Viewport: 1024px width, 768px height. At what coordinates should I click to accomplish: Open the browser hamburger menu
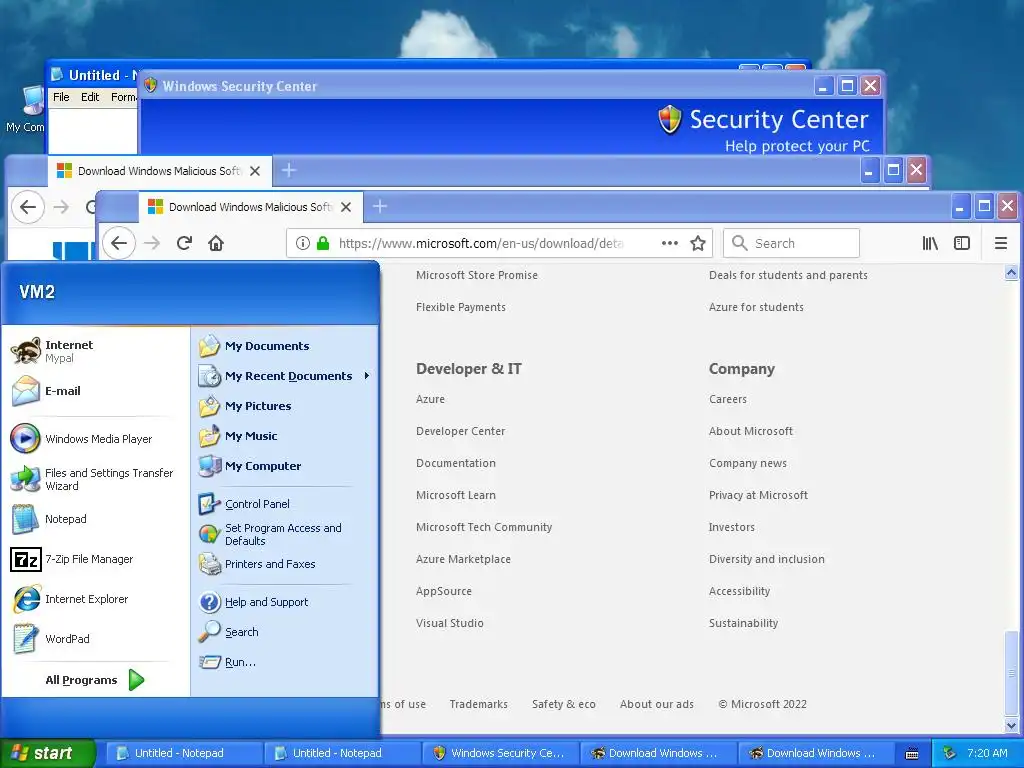(1000, 244)
